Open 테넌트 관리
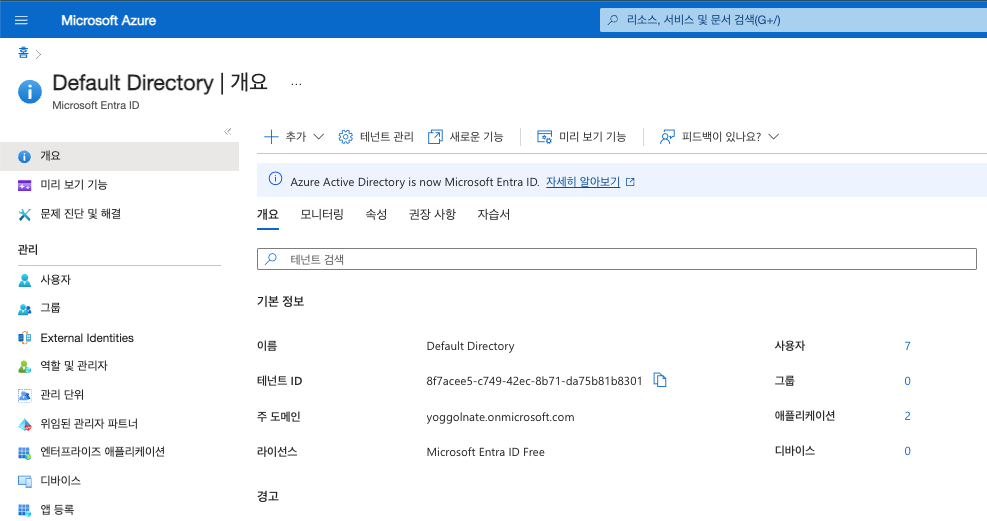The image size is (987, 521). click(376, 137)
